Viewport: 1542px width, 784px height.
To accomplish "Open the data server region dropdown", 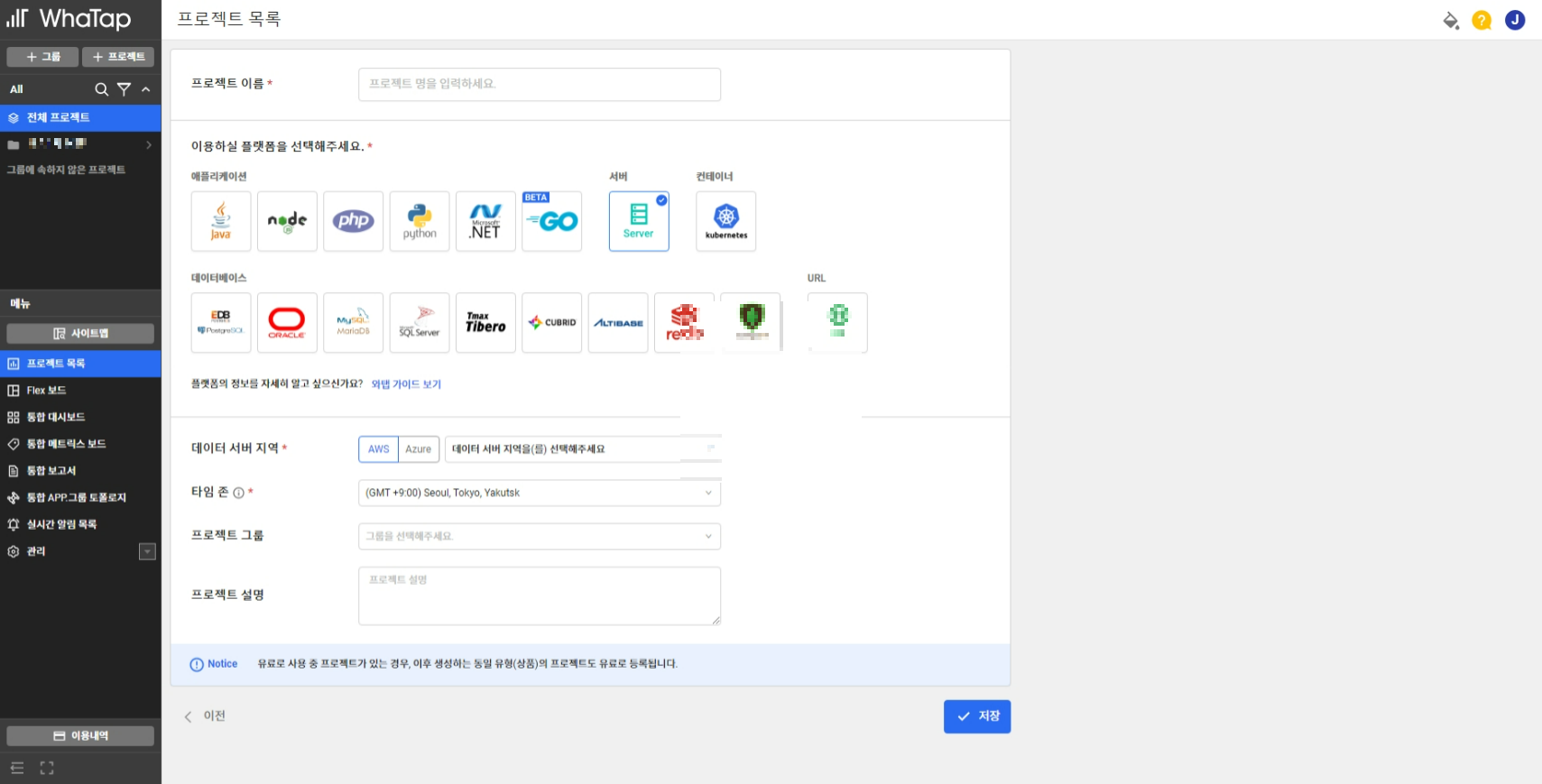I will pos(583,449).
